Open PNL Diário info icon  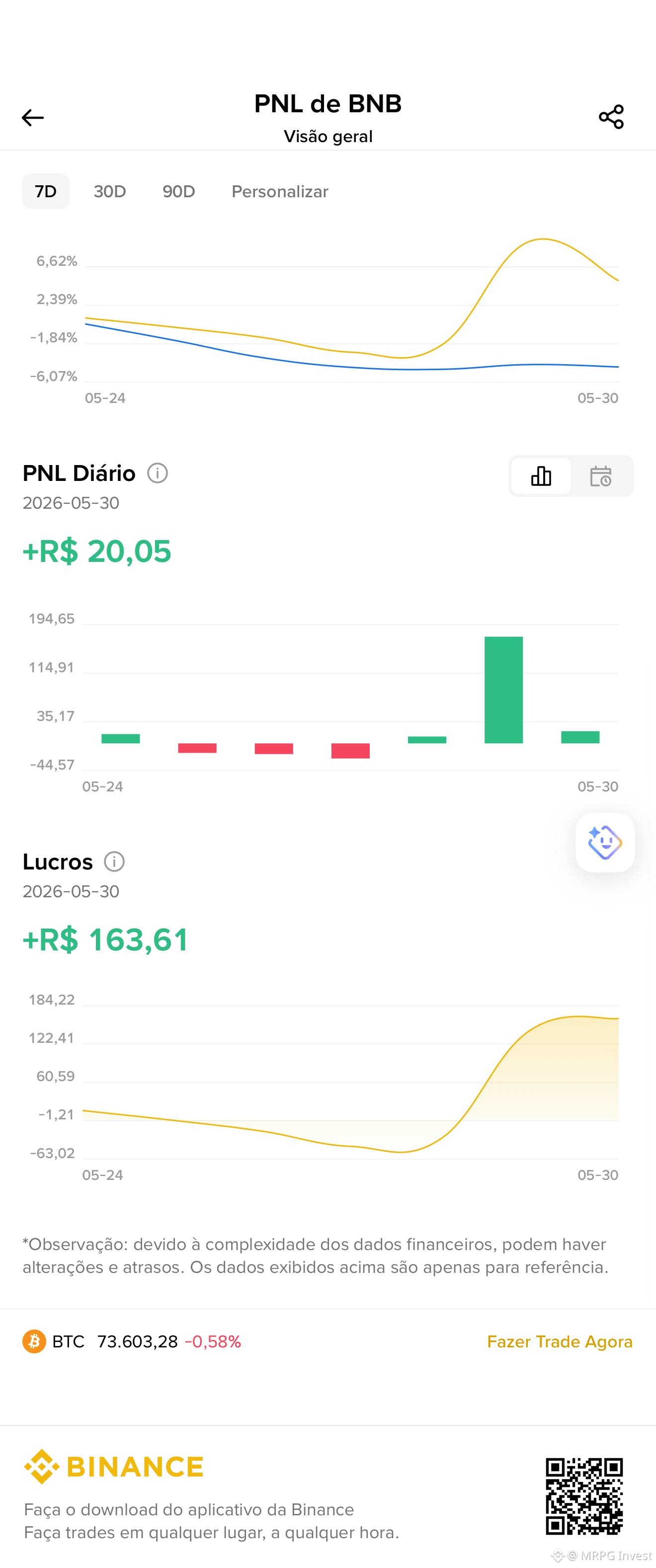click(157, 473)
